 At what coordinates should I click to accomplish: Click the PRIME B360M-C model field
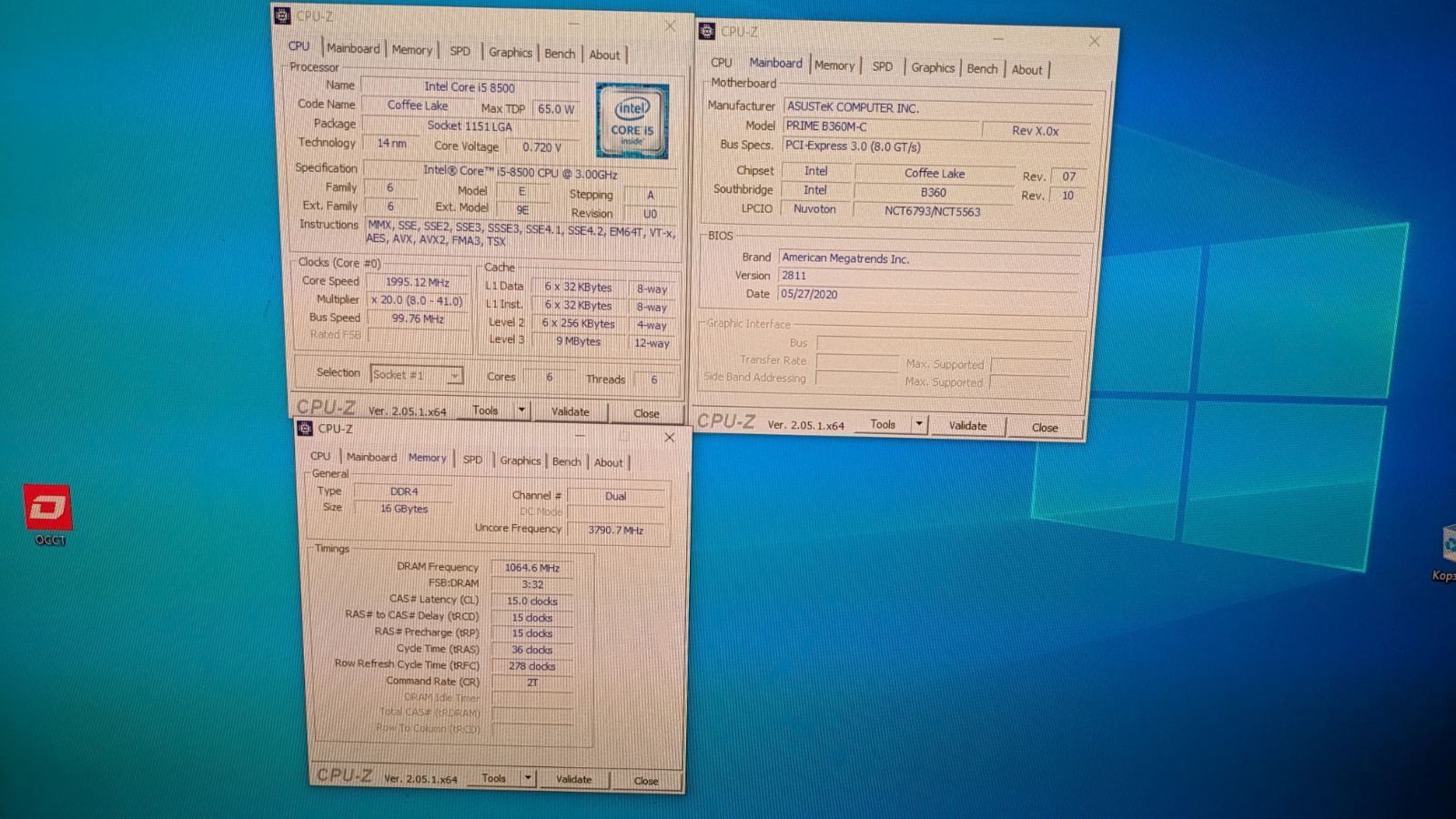click(880, 126)
